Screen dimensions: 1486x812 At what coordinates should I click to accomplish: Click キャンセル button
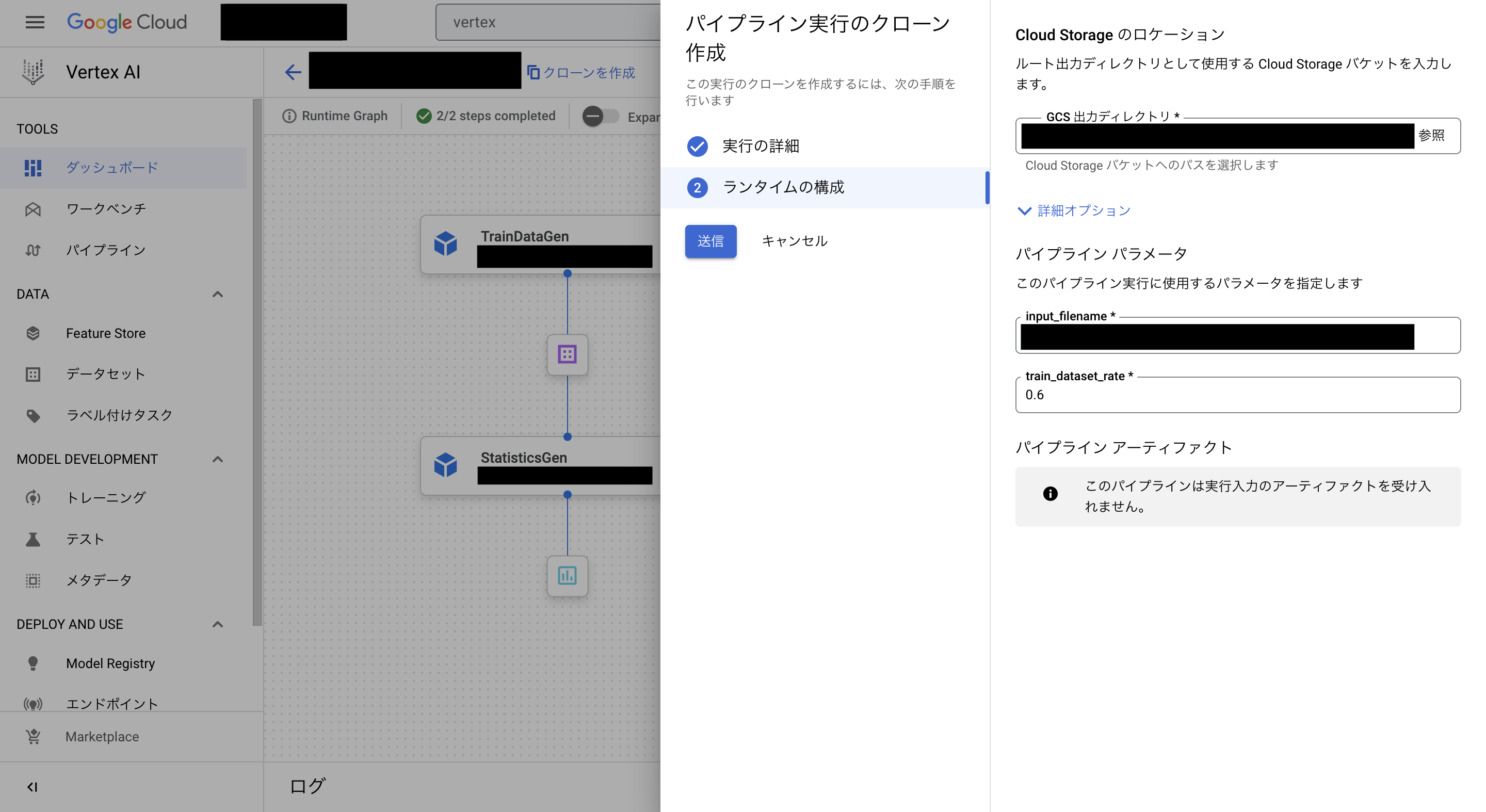coord(795,241)
